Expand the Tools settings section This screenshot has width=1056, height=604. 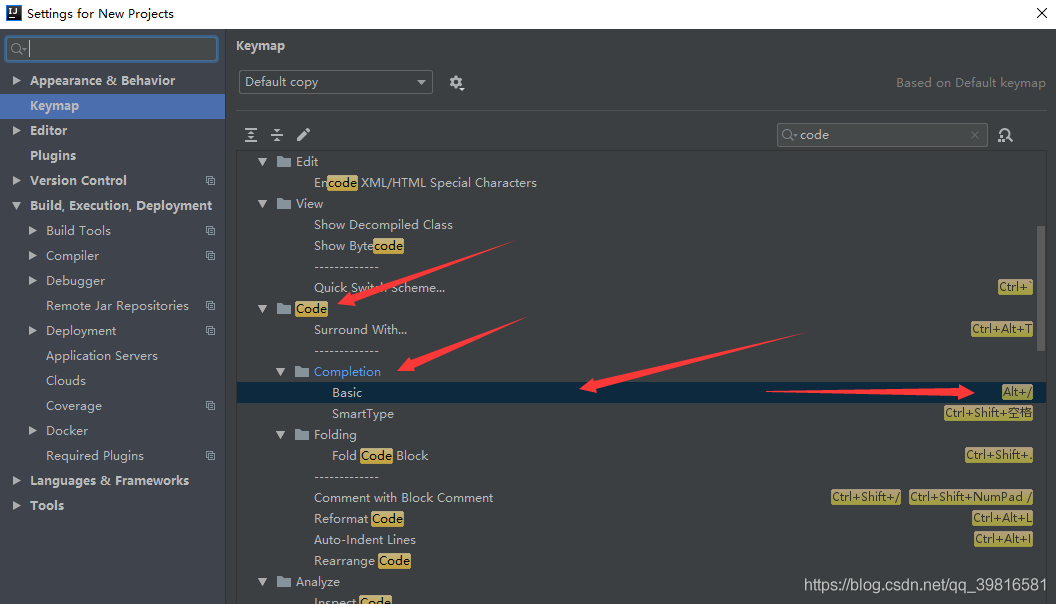[16, 506]
